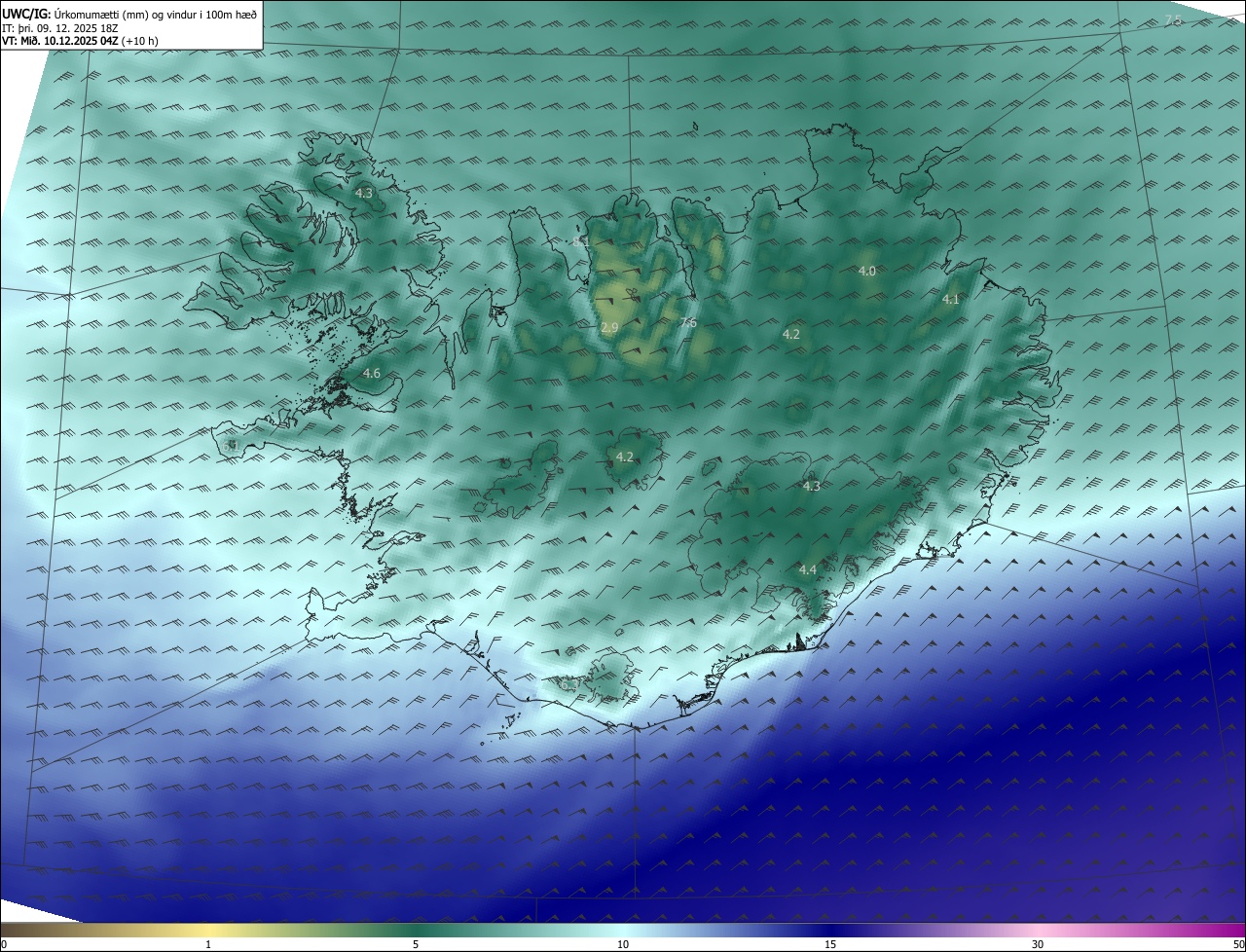Click the 4.3 label on the Westfjords peninsula
The width and height of the screenshot is (1246, 952).
coord(363,194)
